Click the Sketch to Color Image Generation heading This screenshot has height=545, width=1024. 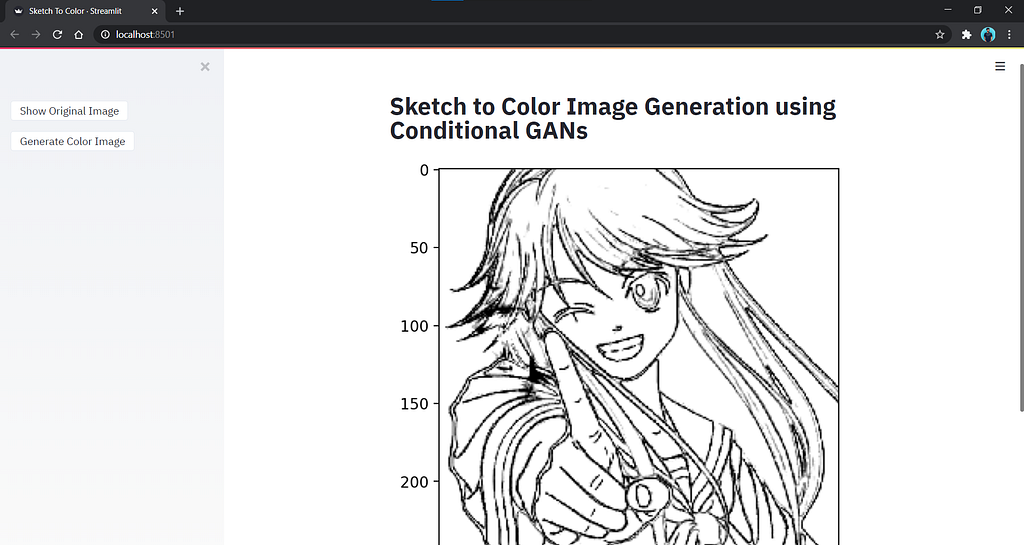613,118
